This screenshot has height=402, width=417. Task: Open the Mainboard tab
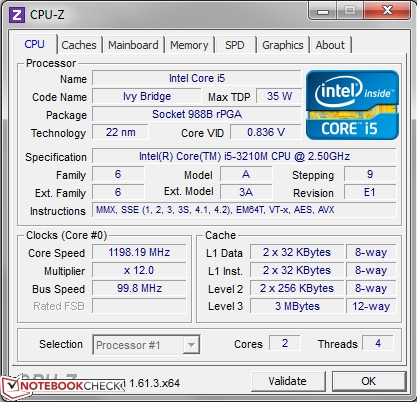click(133, 45)
